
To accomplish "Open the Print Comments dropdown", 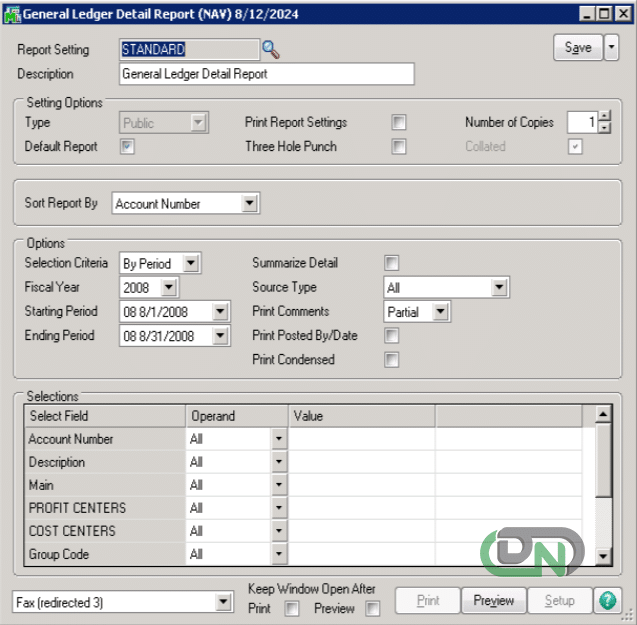I will (440, 312).
